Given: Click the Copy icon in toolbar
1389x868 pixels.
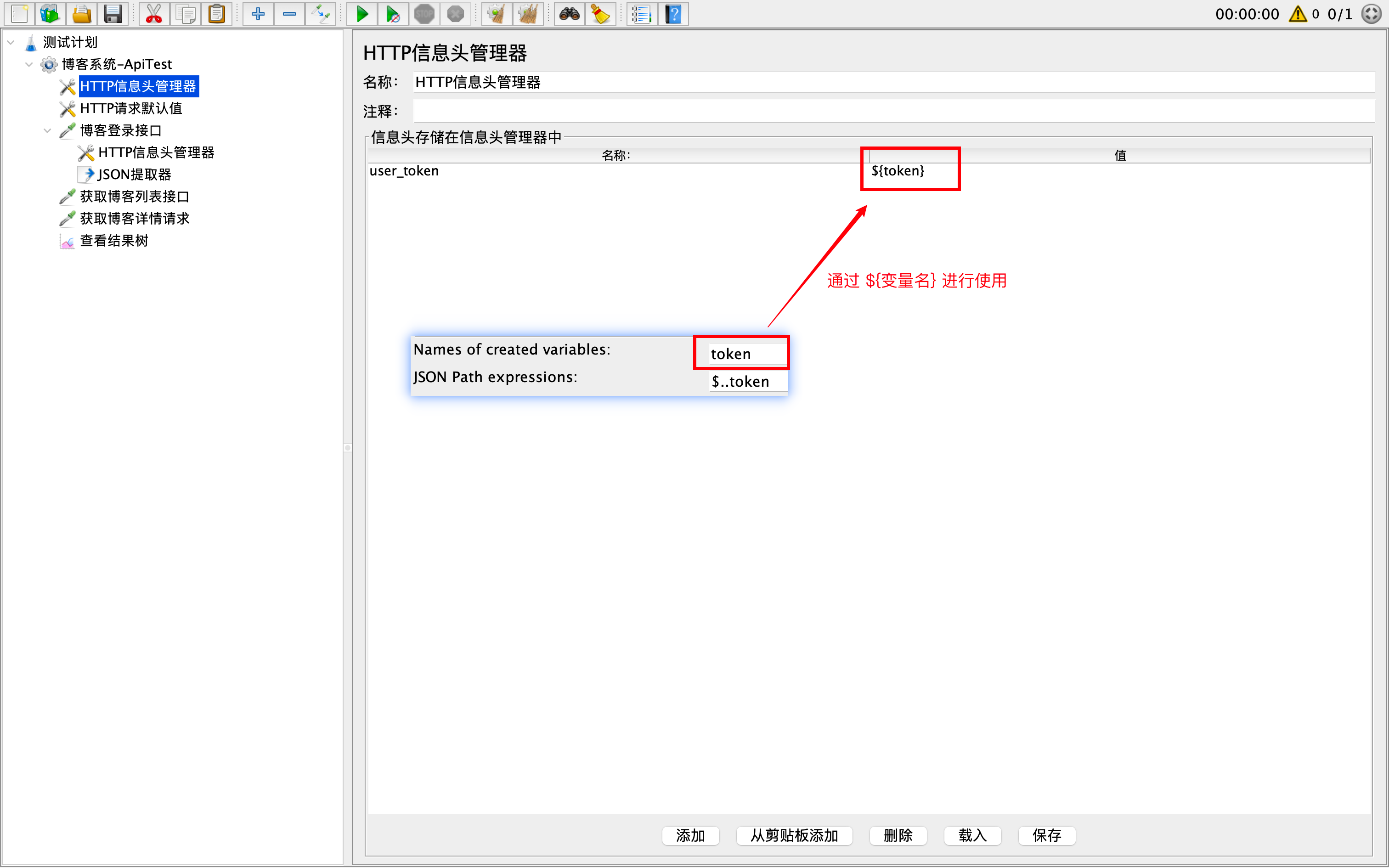Looking at the screenshot, I should point(186,14).
